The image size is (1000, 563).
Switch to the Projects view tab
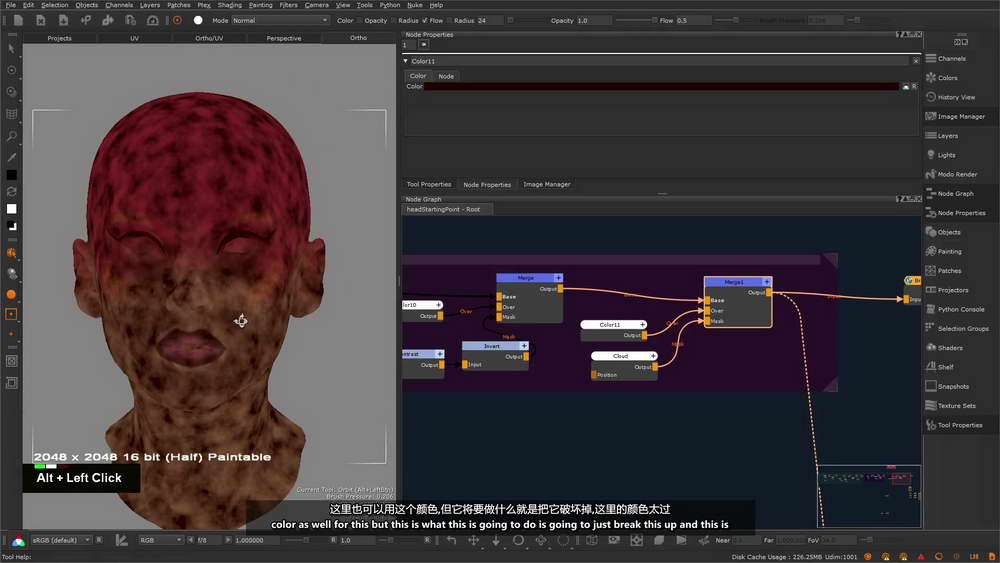pos(59,38)
